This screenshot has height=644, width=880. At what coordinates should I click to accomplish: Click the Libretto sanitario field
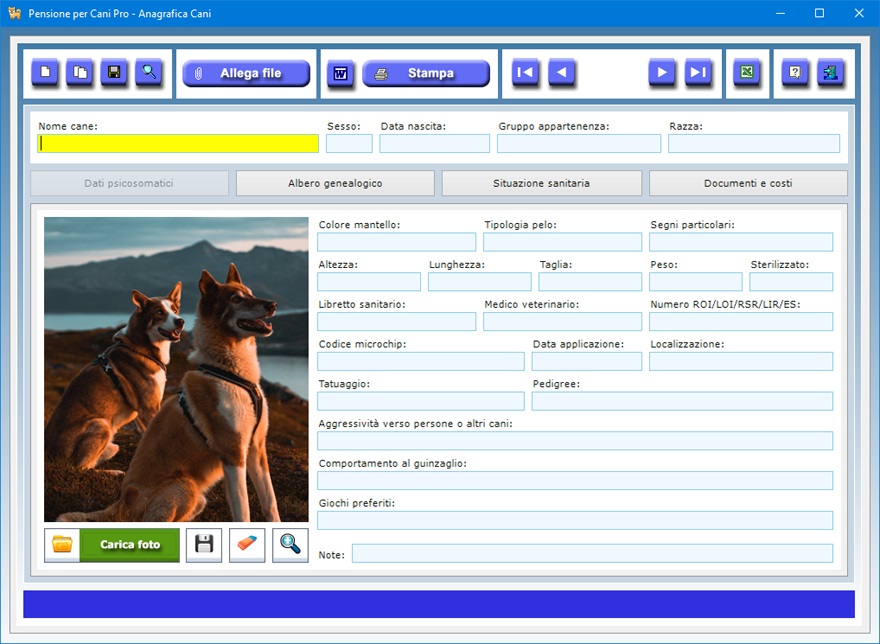(396, 322)
